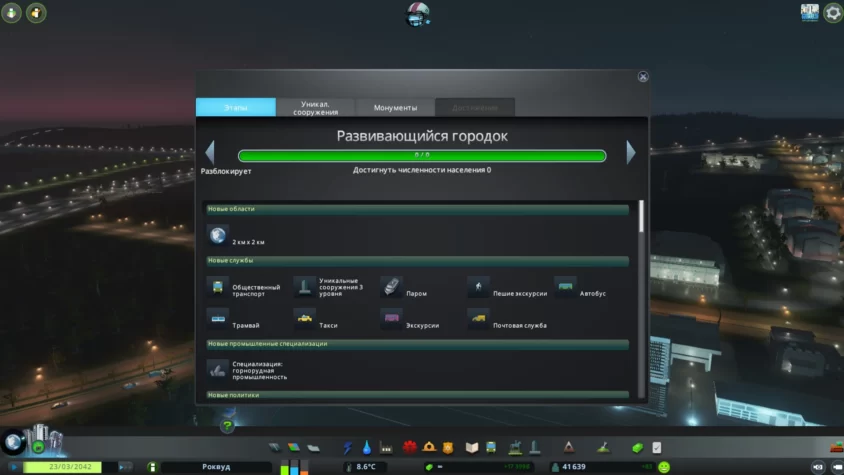Click the city name Роквуд

click(x=216, y=467)
